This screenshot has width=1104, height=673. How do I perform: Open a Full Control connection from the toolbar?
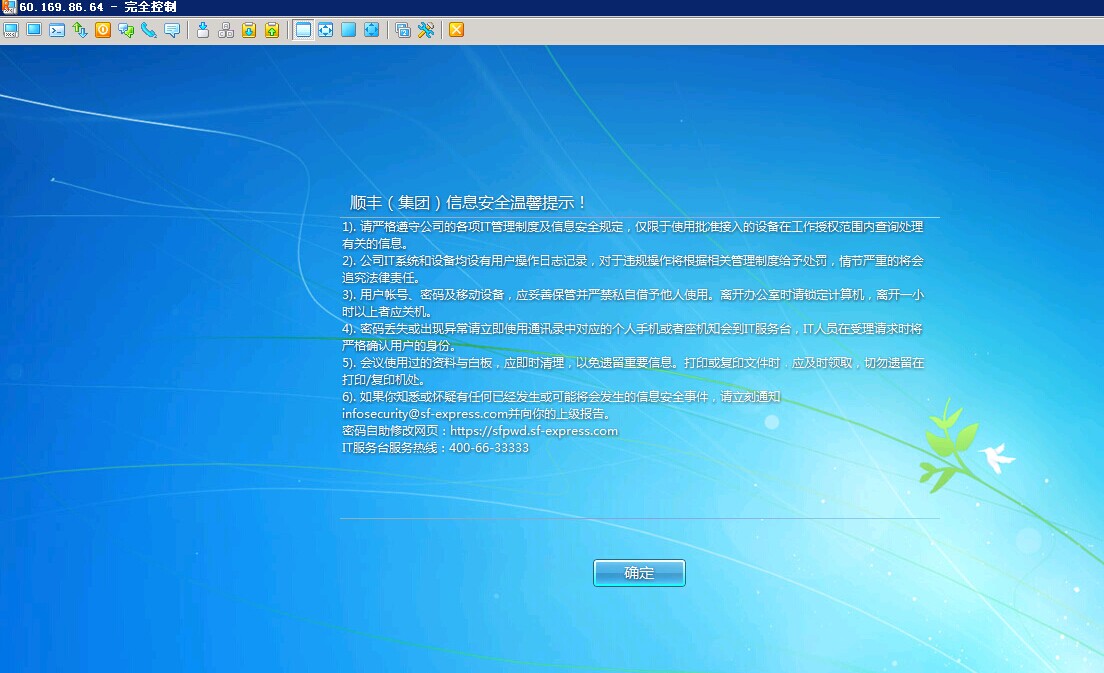tap(11, 30)
